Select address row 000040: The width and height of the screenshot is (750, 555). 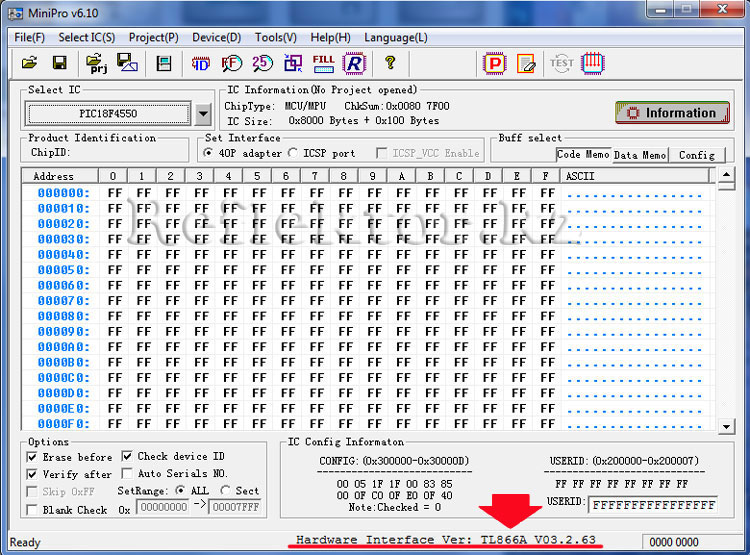64,255
